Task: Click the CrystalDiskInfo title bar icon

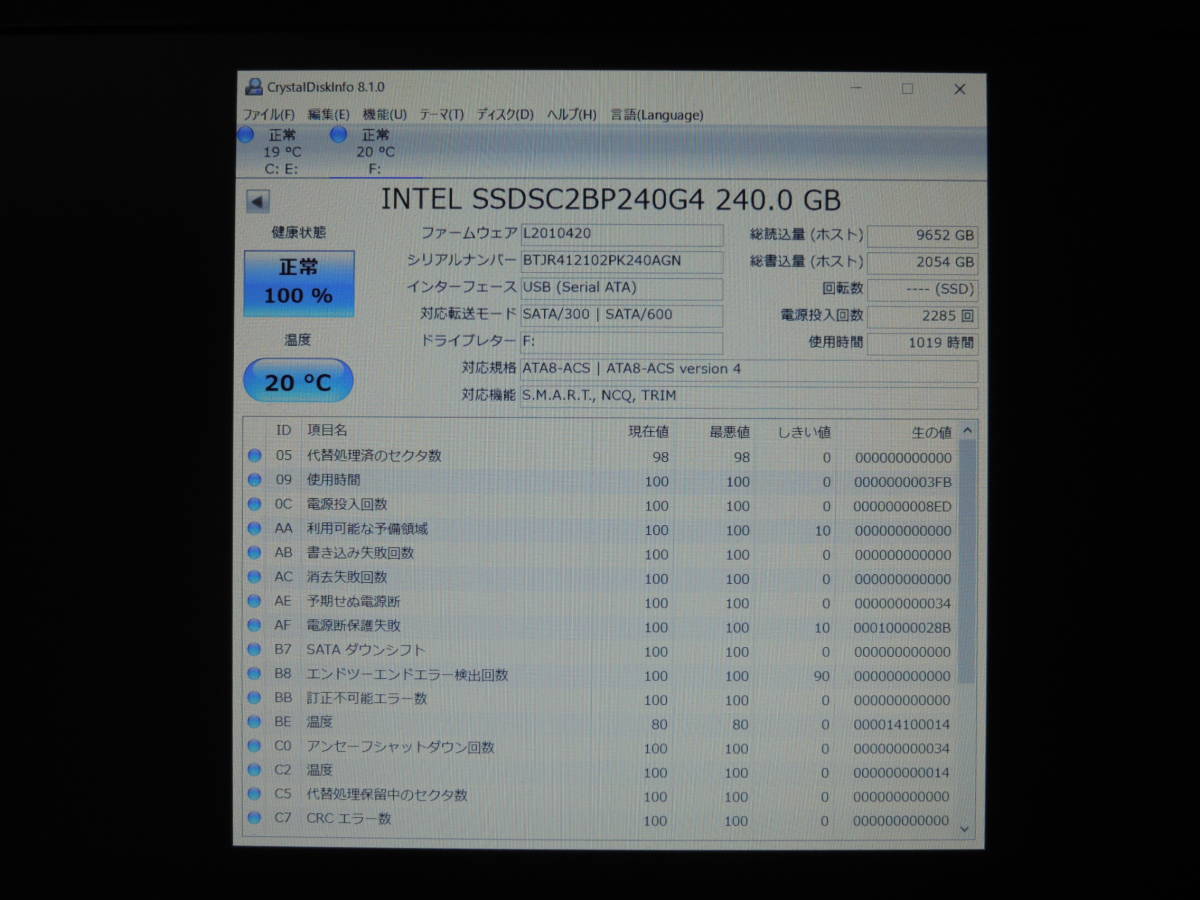Action: click(x=254, y=87)
